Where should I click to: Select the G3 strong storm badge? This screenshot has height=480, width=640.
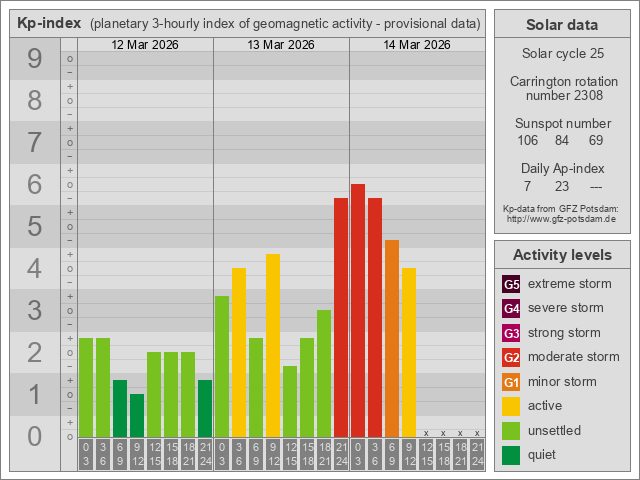click(511, 333)
